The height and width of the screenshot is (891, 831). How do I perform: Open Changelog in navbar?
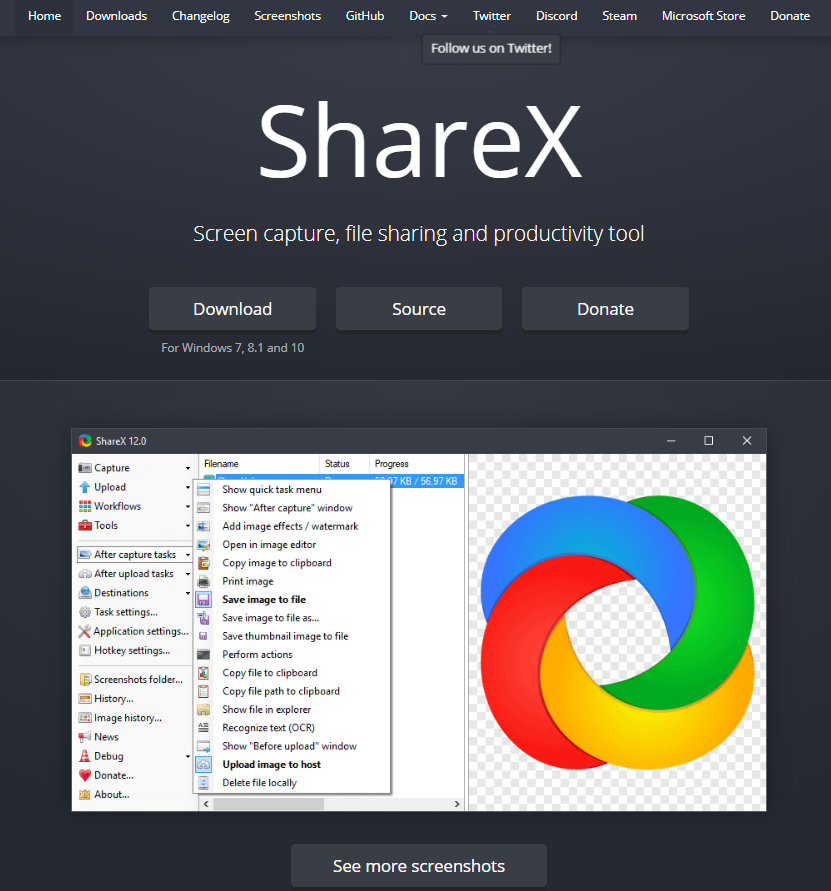pyautogui.click(x=201, y=16)
